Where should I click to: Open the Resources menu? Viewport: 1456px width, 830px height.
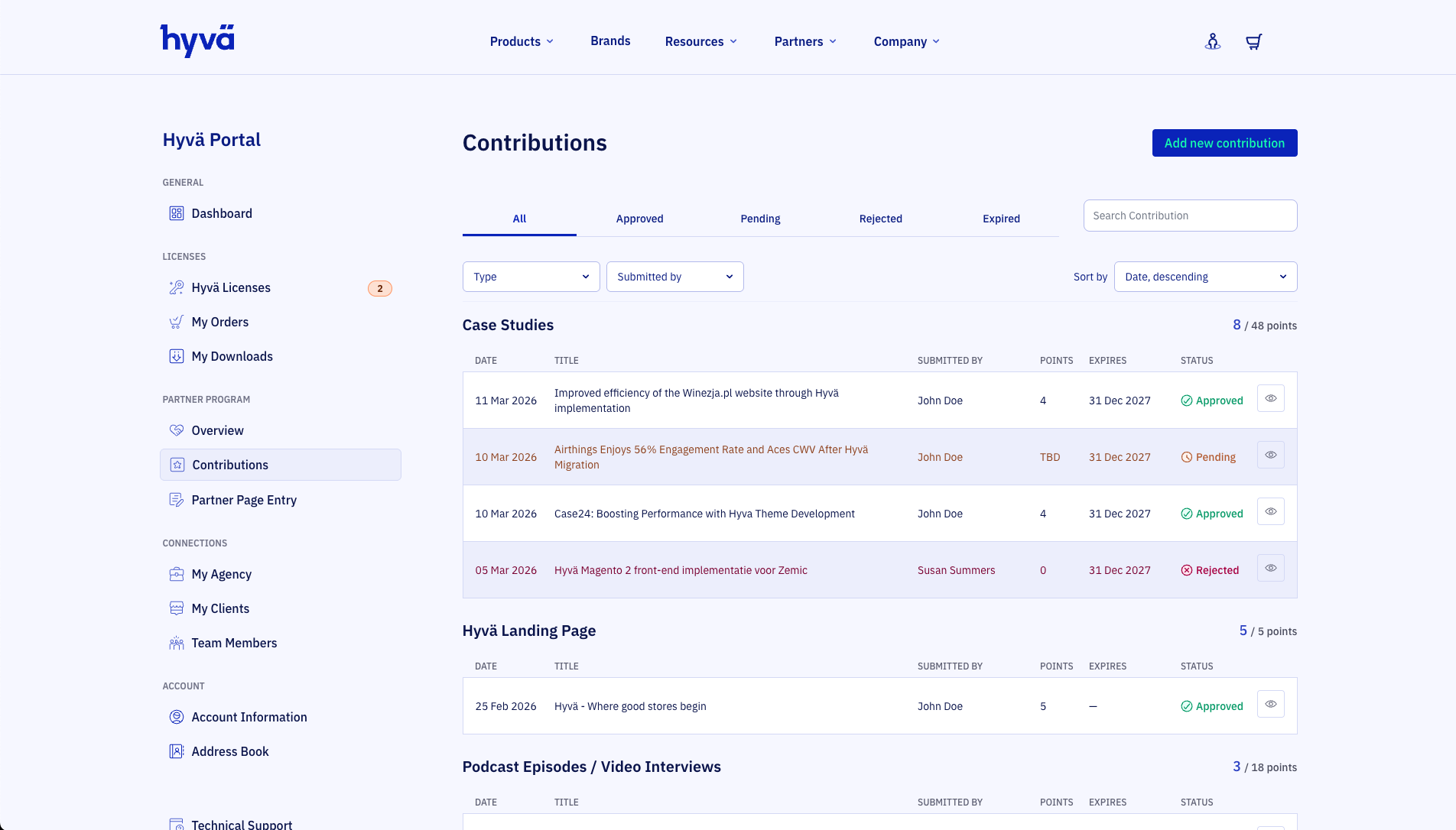tap(700, 41)
